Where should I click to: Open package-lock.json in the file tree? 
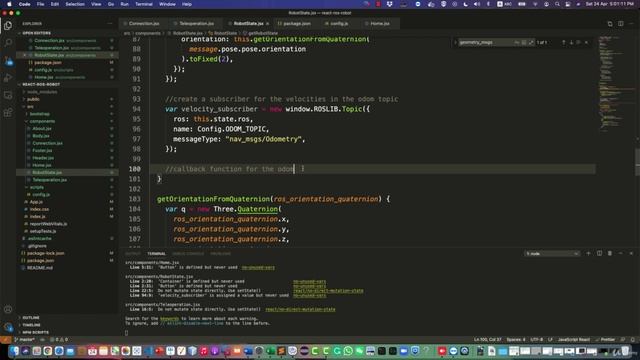pos(46,253)
